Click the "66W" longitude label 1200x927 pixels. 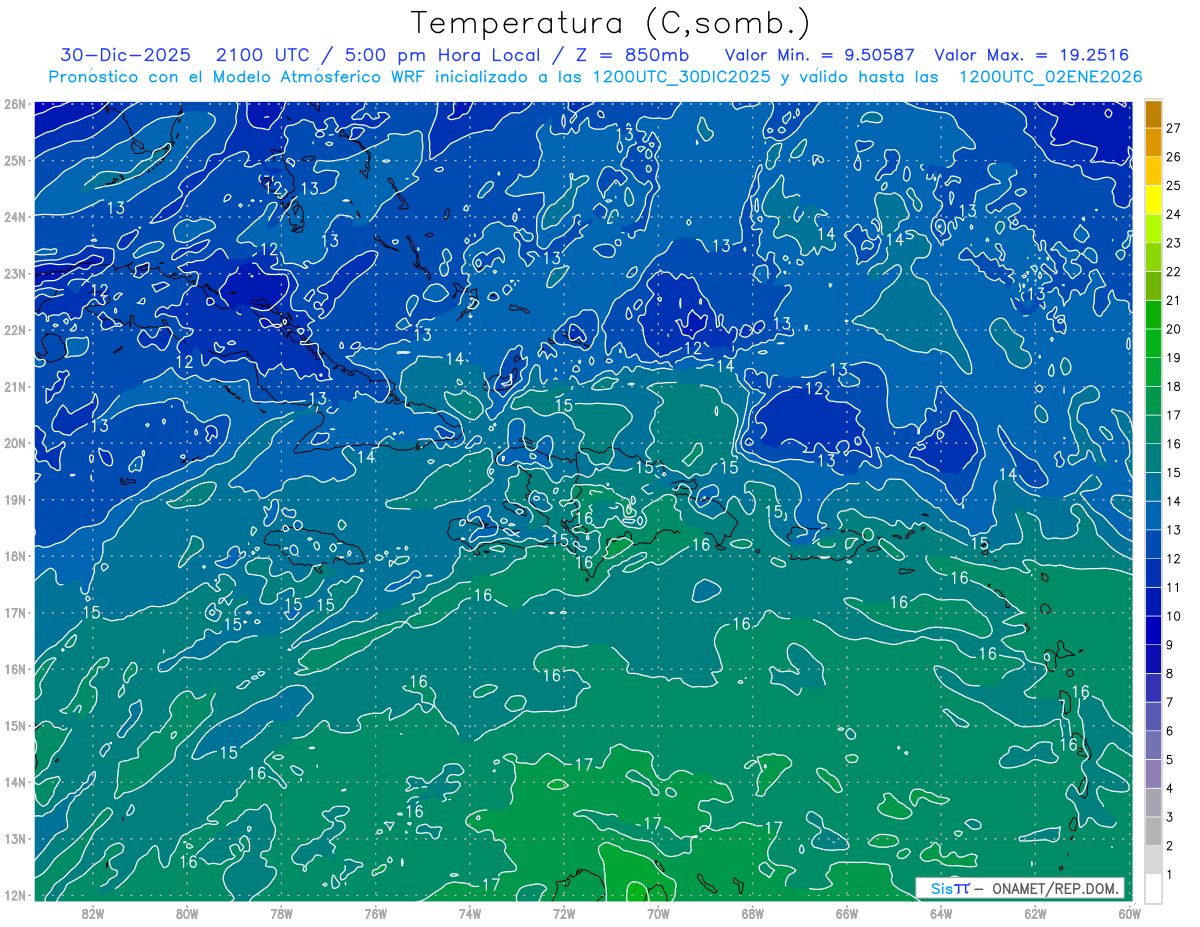coord(847,913)
